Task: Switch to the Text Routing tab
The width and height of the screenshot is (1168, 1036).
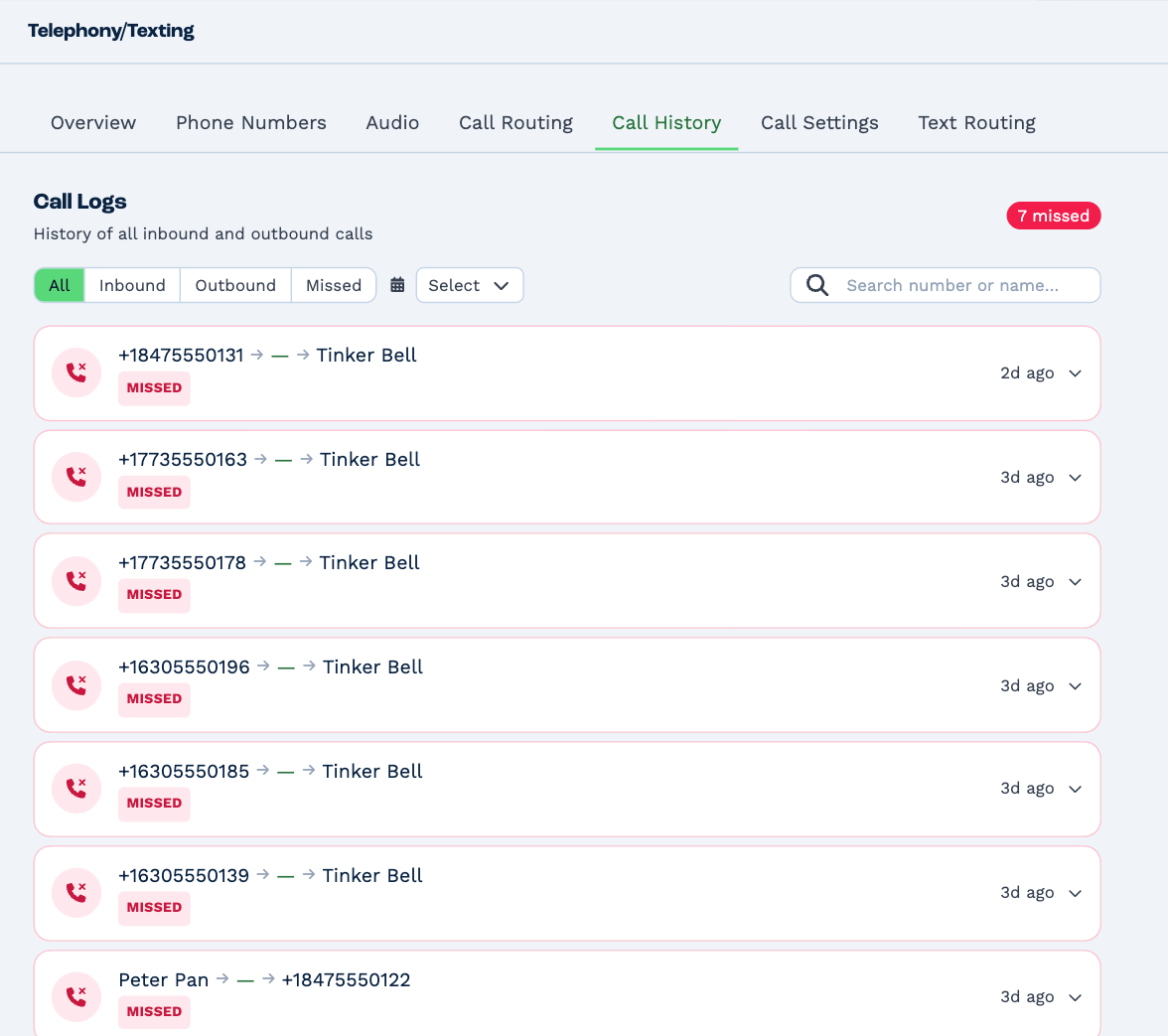Action: (976, 123)
